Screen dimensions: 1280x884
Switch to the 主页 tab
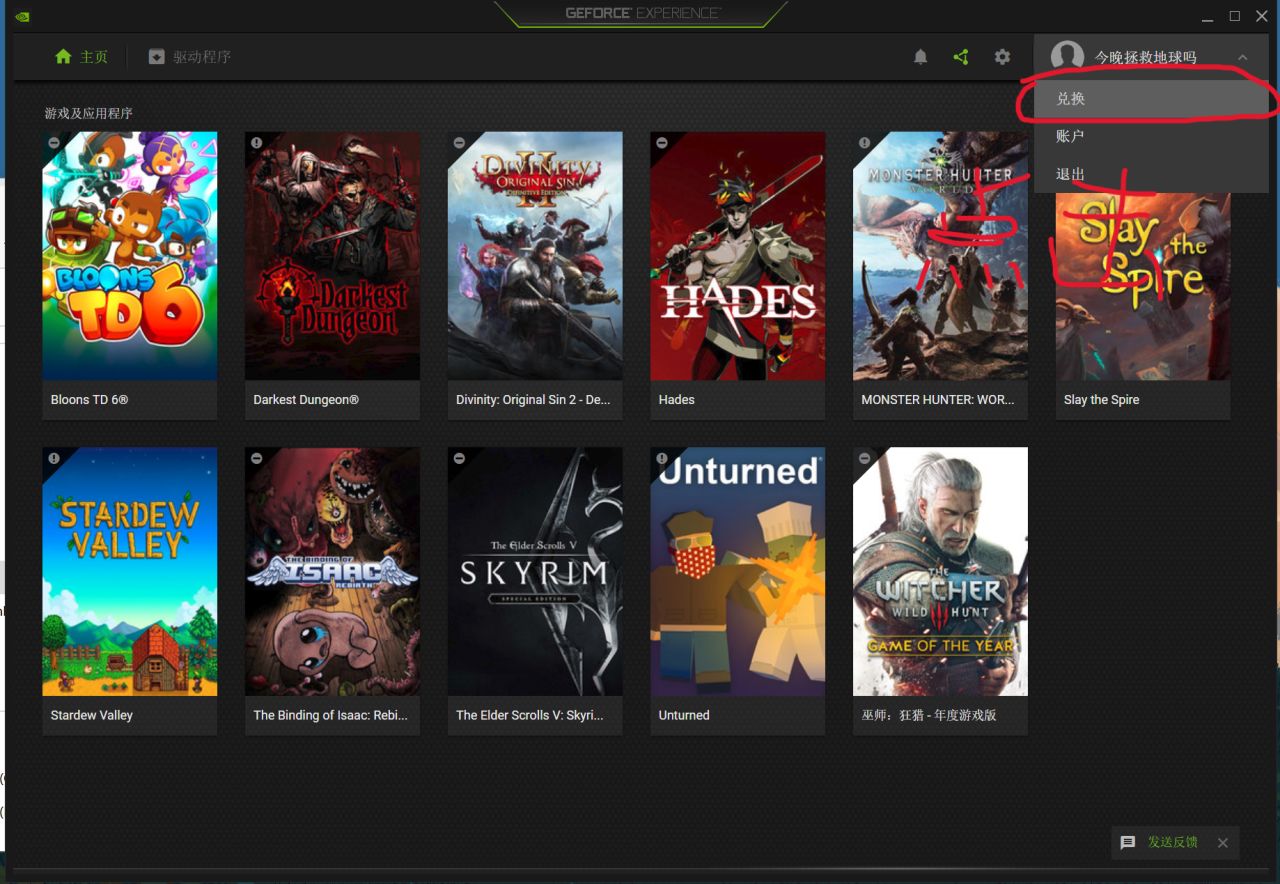coord(81,57)
